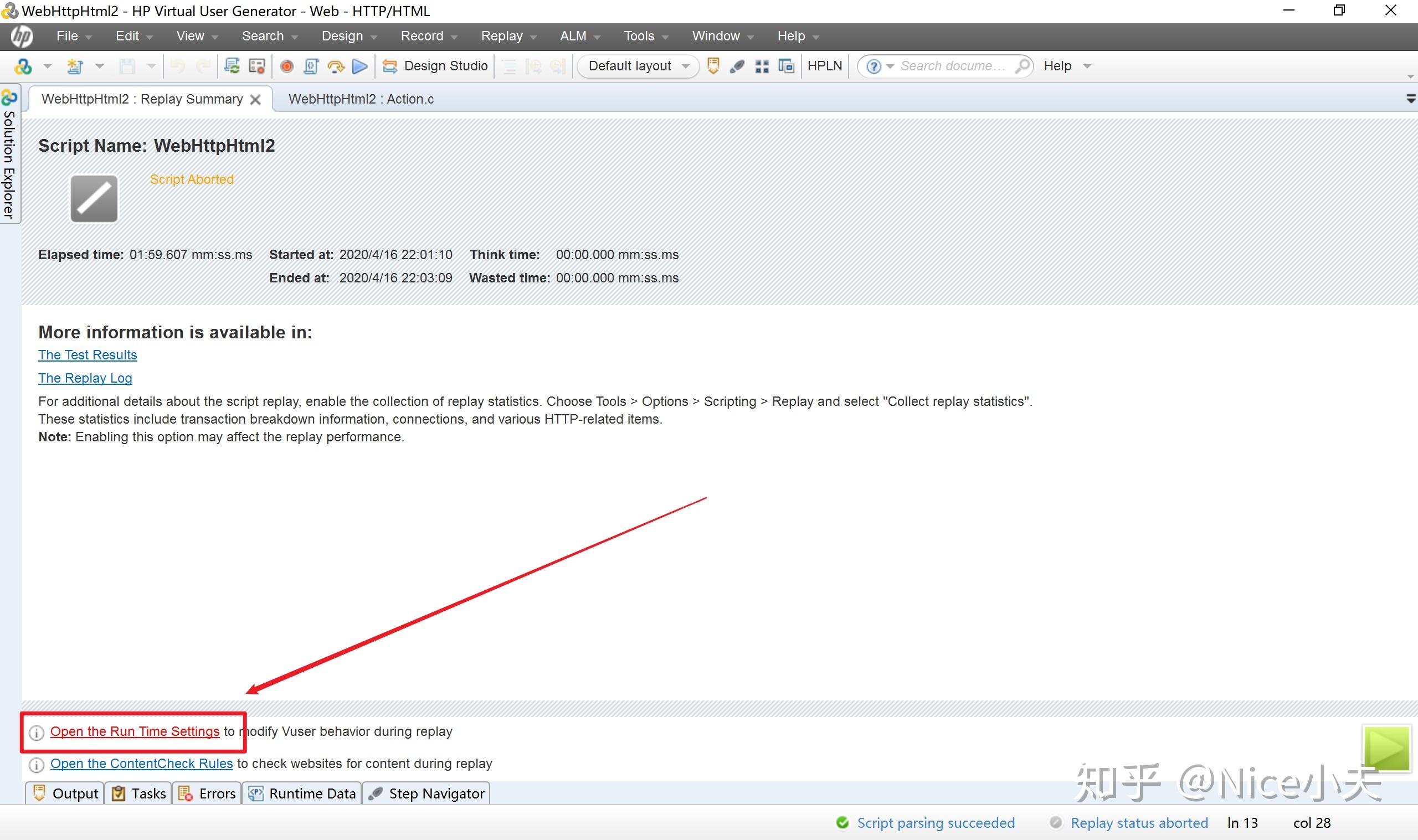Click the Search documentation input field
The height and width of the screenshot is (840, 1418).
953,66
